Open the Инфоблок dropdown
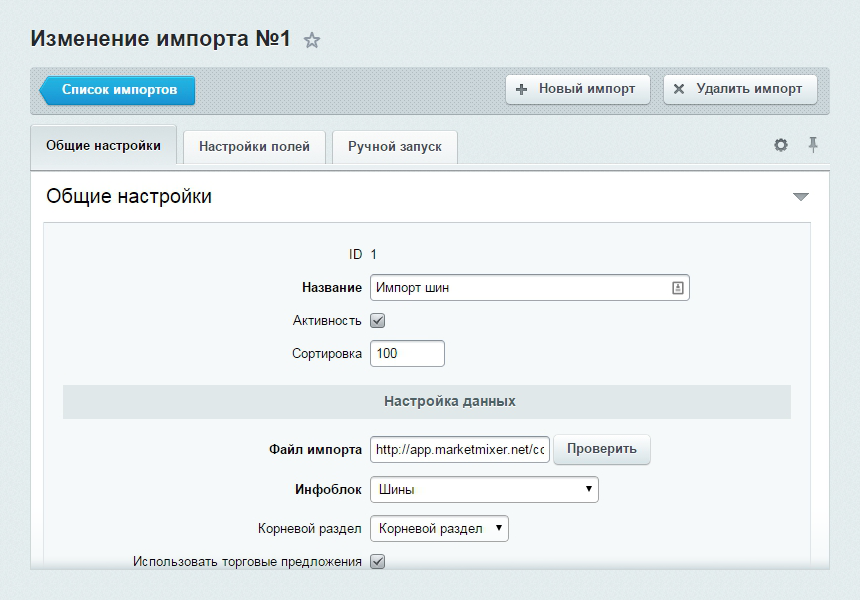Screen dimensions: 860x600 pyautogui.click(x=484, y=490)
